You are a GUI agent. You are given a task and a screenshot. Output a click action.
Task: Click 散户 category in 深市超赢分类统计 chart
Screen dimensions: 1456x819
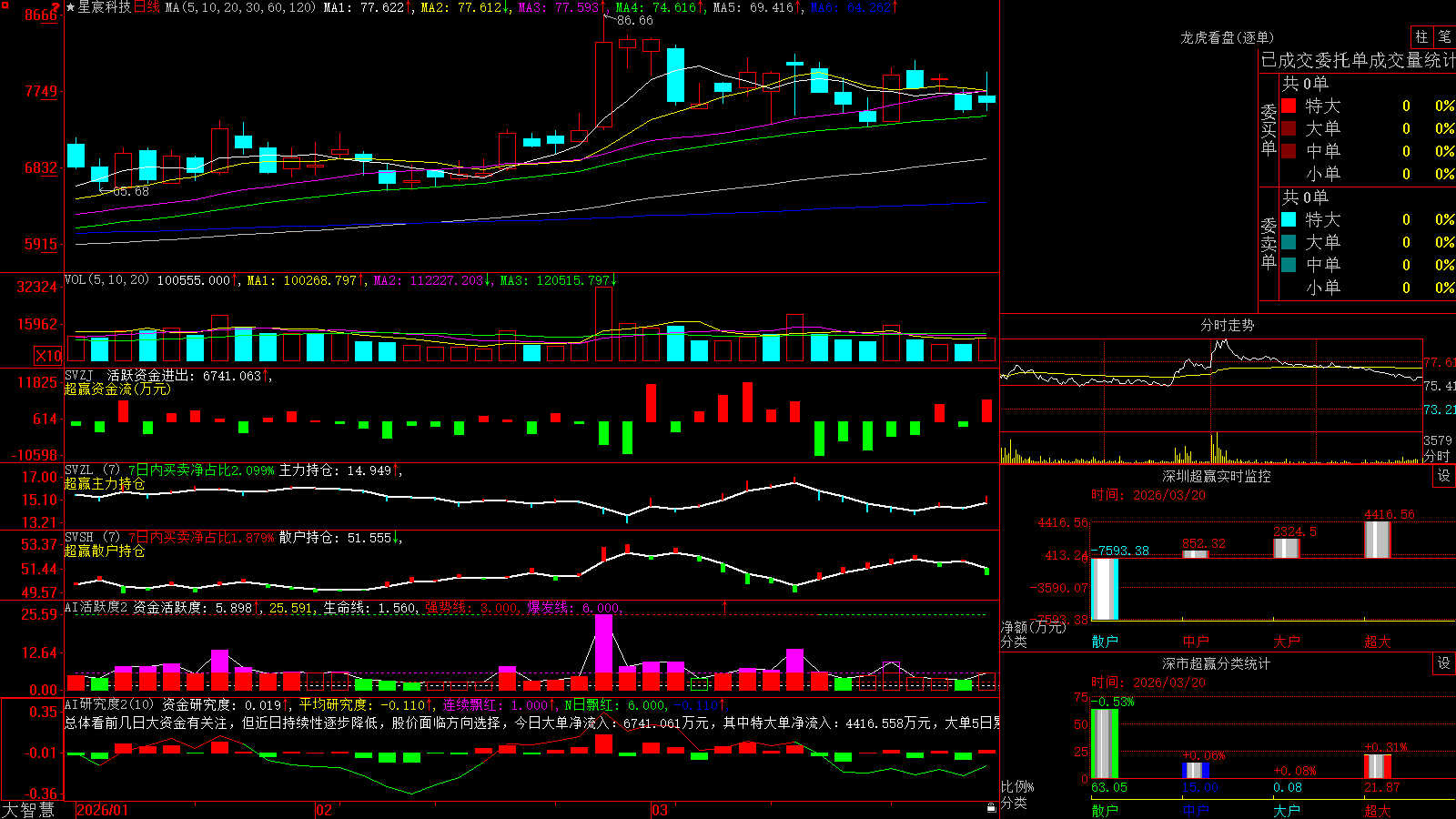[x=1105, y=810]
